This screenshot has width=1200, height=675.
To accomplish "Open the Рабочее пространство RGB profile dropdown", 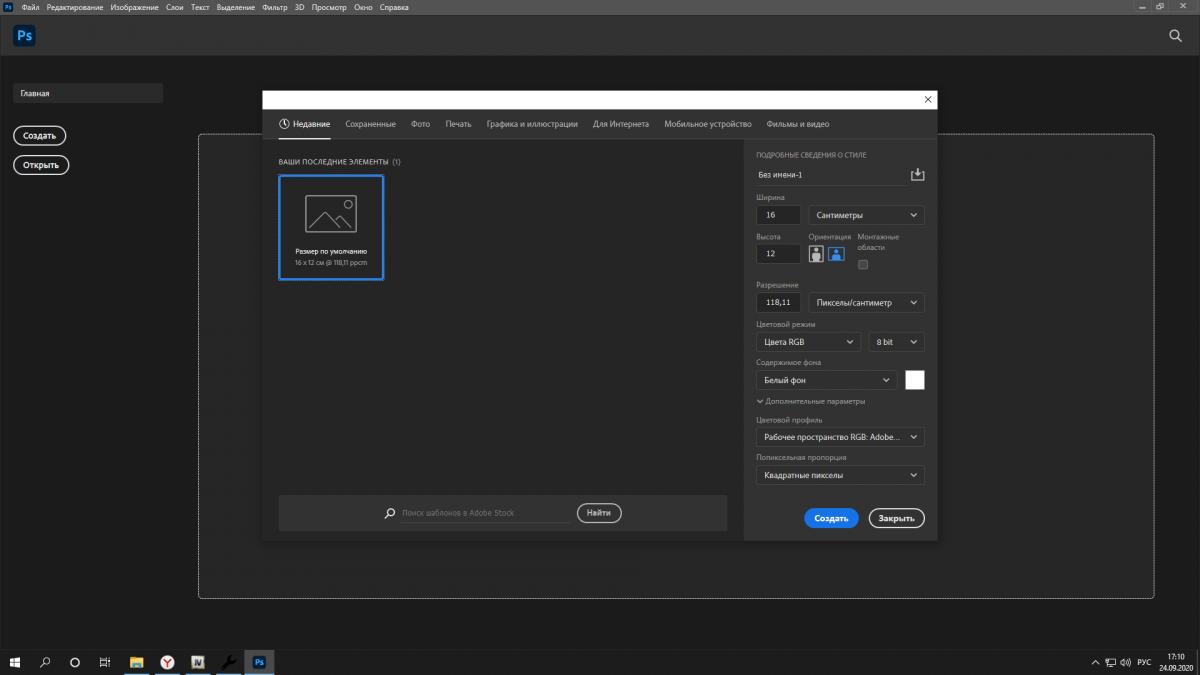I will [x=840, y=437].
